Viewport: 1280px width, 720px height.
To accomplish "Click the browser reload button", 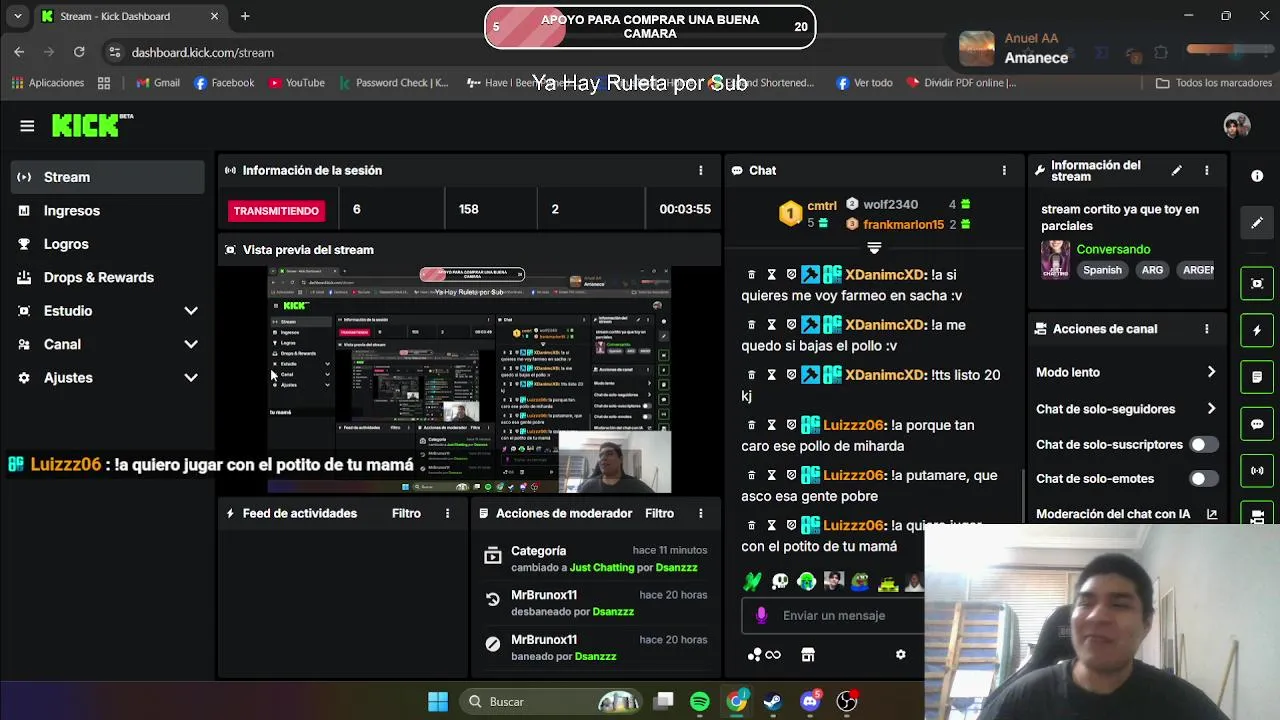I will (79, 52).
